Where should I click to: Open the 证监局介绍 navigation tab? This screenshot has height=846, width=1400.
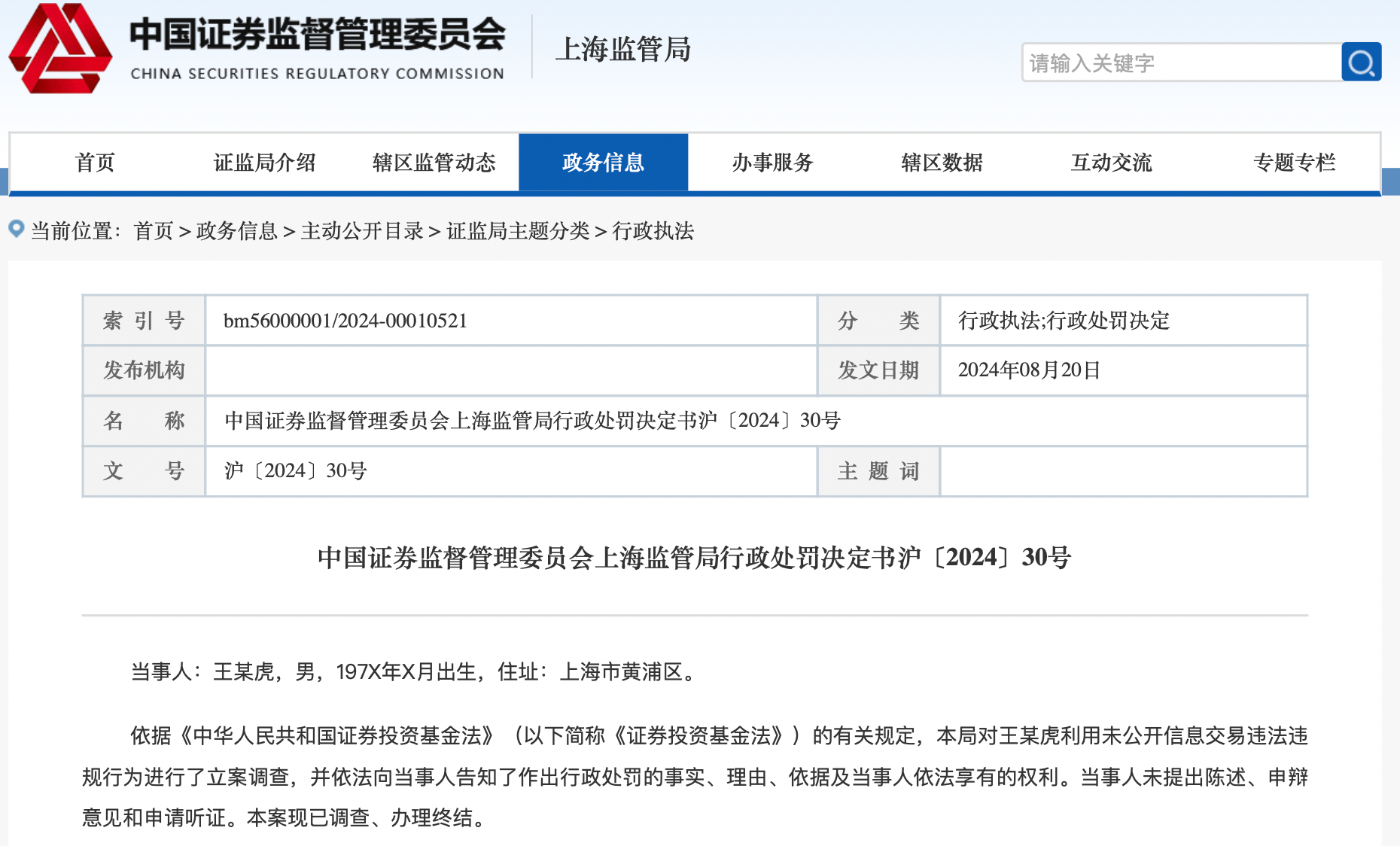click(264, 163)
